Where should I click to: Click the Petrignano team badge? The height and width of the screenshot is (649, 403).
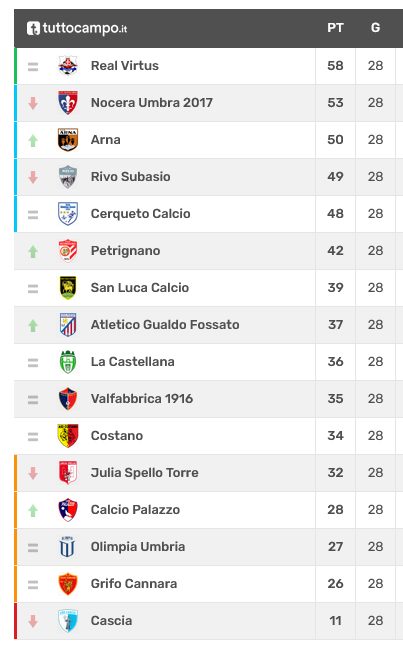pyautogui.click(x=68, y=251)
